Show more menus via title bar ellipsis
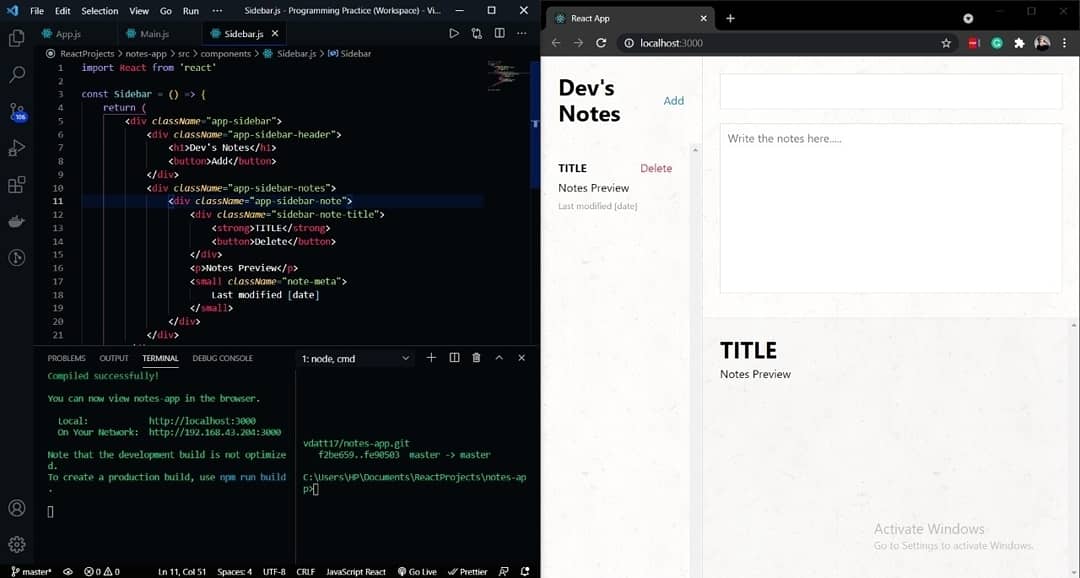Image resolution: width=1080 pixels, height=578 pixels. (x=217, y=11)
